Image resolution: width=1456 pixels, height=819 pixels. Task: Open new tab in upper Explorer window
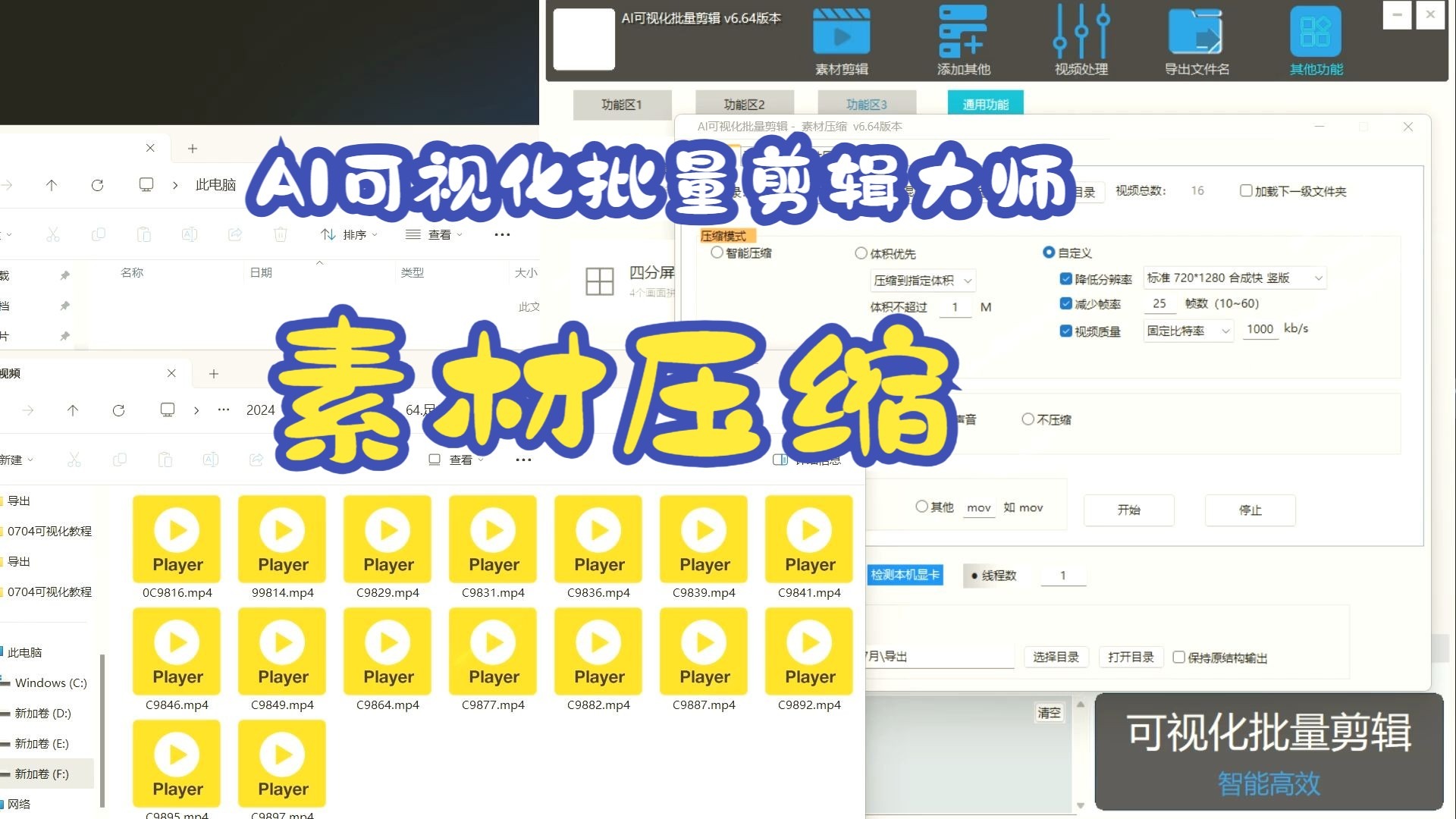193,149
